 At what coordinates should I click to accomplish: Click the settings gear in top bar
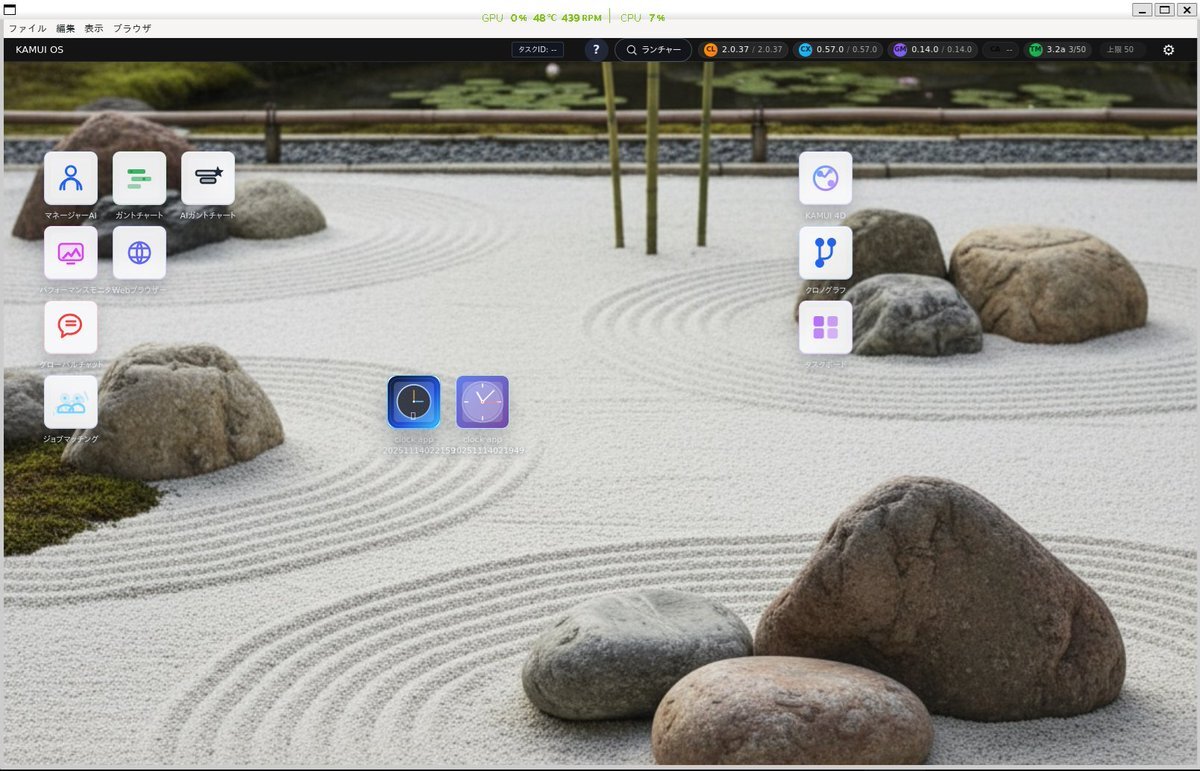click(1168, 50)
